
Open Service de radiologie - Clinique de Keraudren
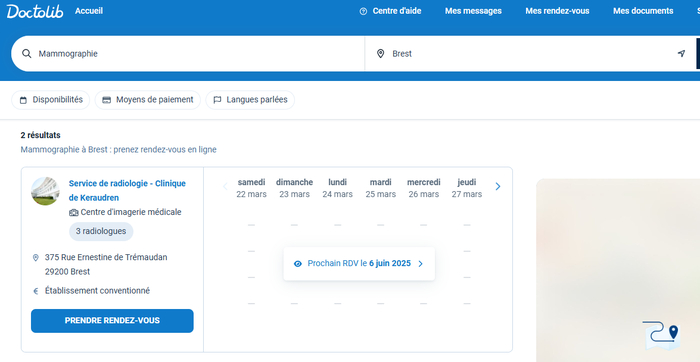tap(127, 191)
